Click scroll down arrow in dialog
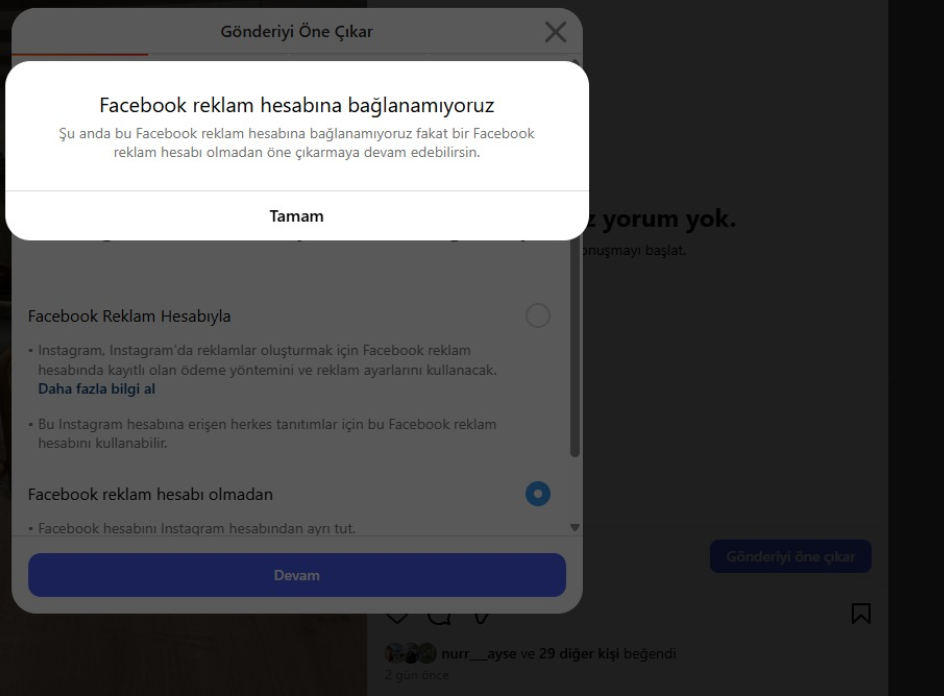 [x=575, y=527]
